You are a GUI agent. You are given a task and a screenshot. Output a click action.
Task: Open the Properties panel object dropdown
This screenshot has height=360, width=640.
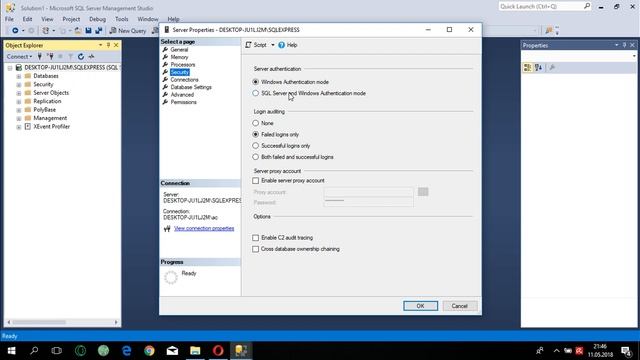coord(634,56)
